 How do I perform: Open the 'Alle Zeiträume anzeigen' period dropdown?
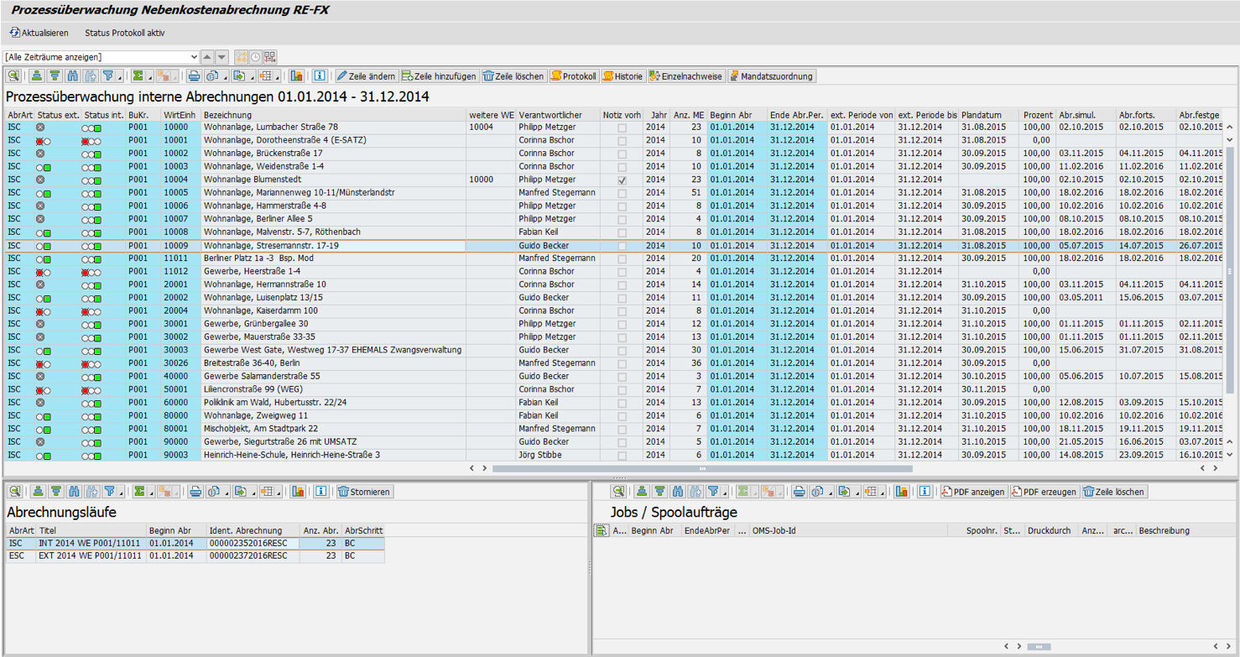(x=193, y=57)
